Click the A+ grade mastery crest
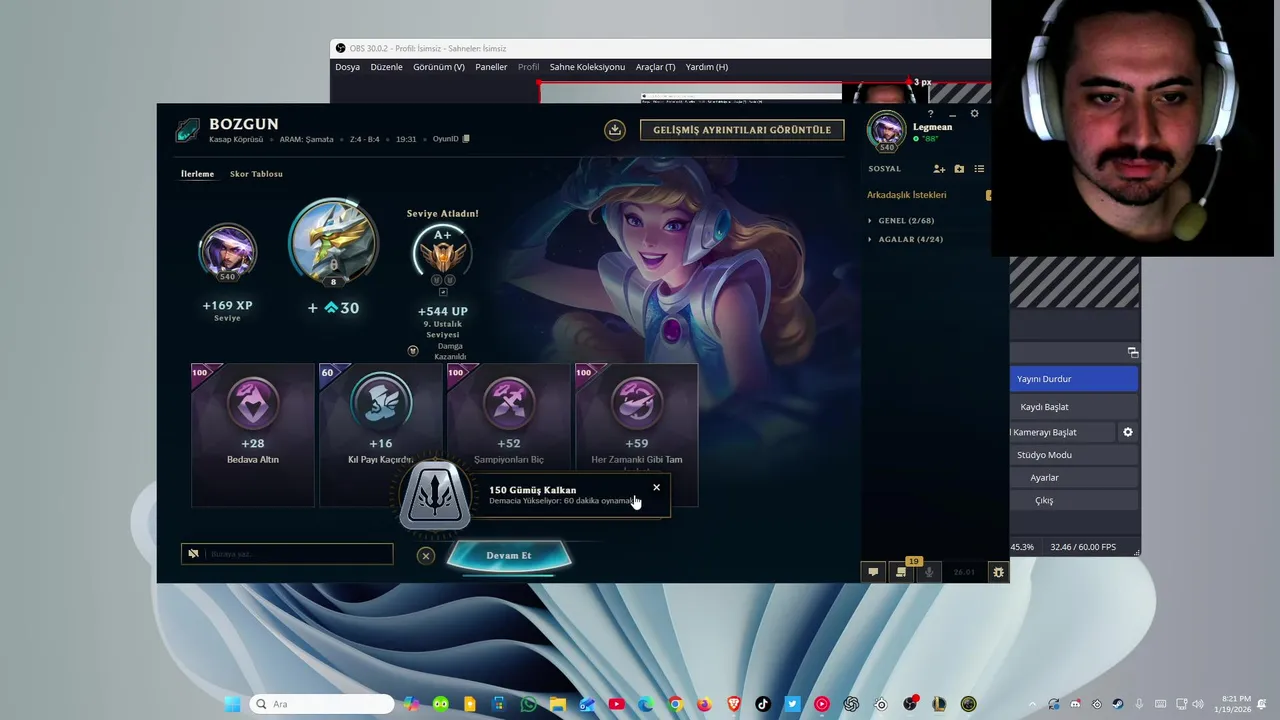 442,254
